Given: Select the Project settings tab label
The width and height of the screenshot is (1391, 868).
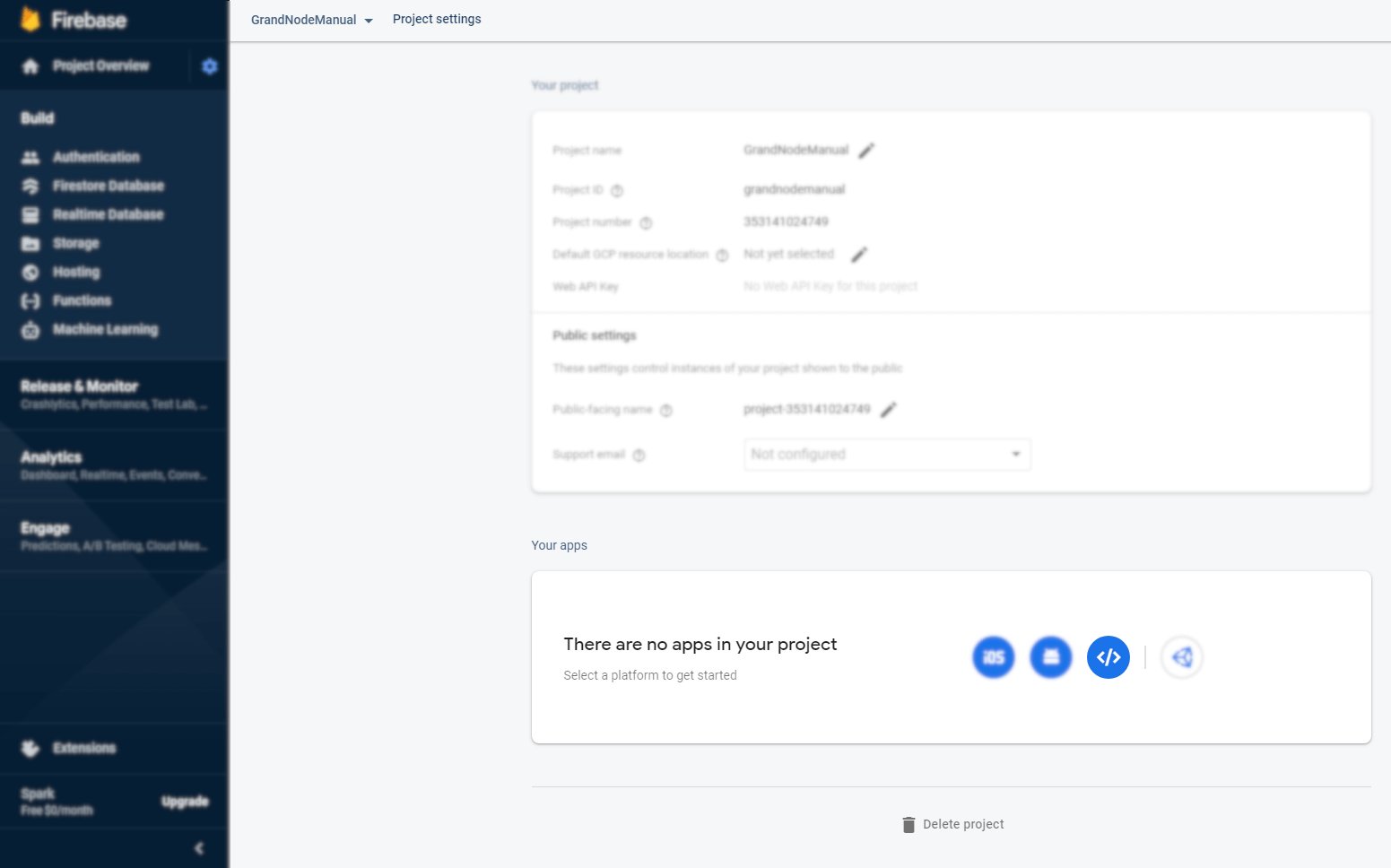Looking at the screenshot, I should [x=437, y=19].
